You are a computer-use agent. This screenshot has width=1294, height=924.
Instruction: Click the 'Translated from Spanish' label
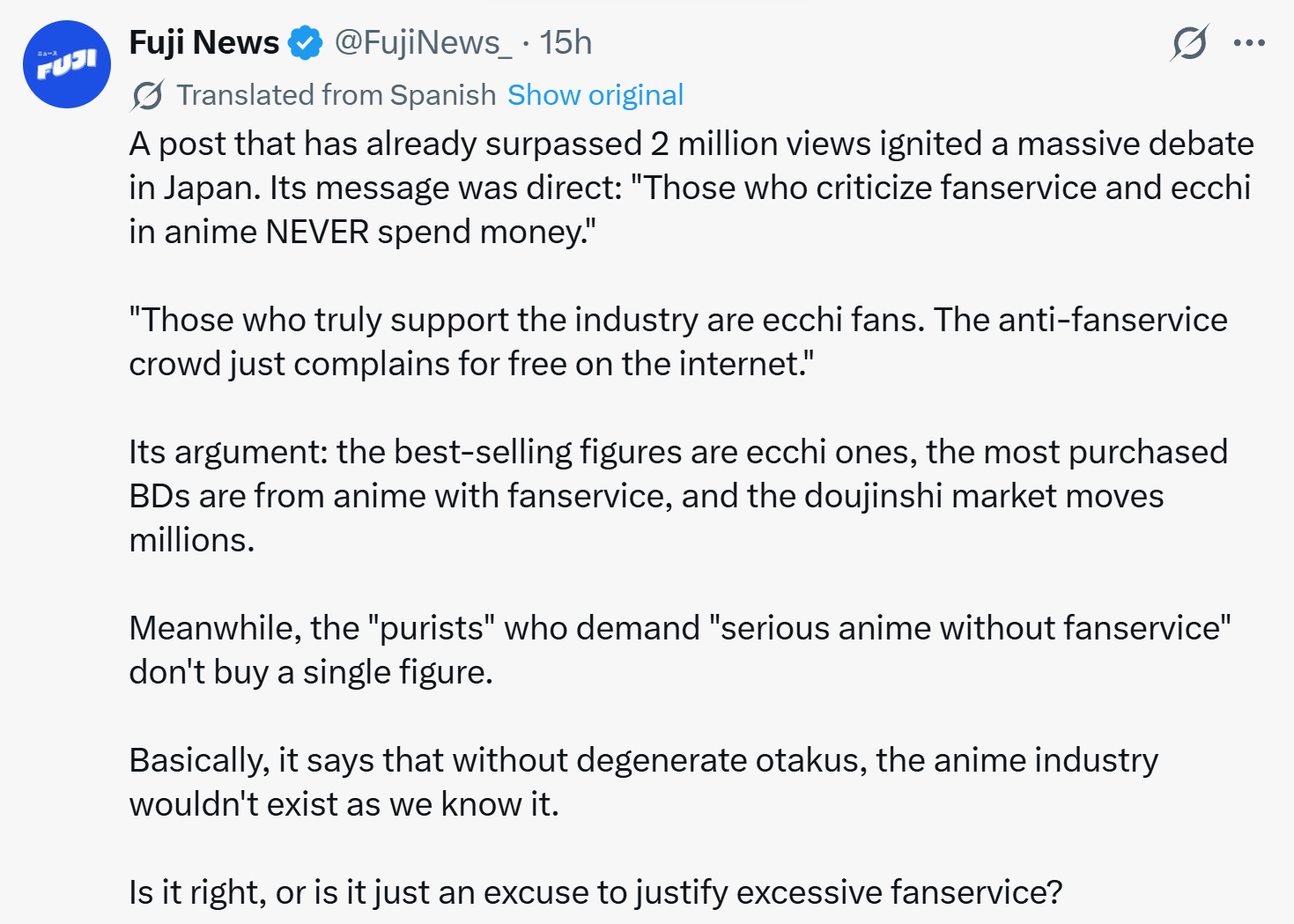336,95
